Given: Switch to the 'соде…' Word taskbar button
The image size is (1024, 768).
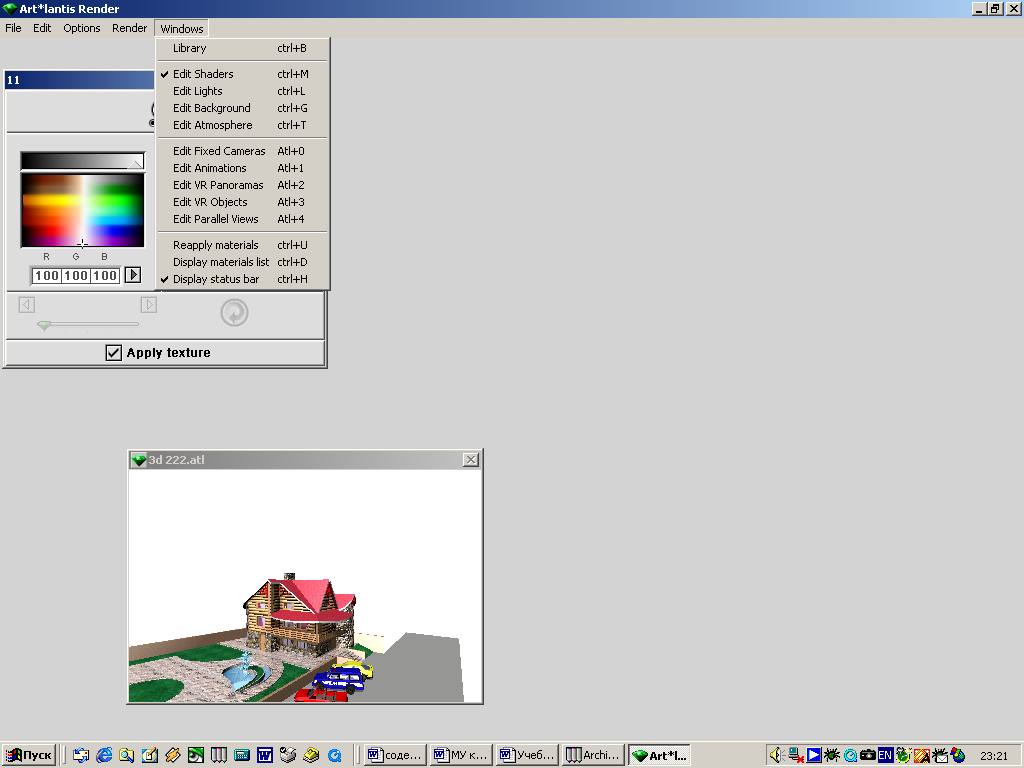Looking at the screenshot, I should (x=395, y=755).
